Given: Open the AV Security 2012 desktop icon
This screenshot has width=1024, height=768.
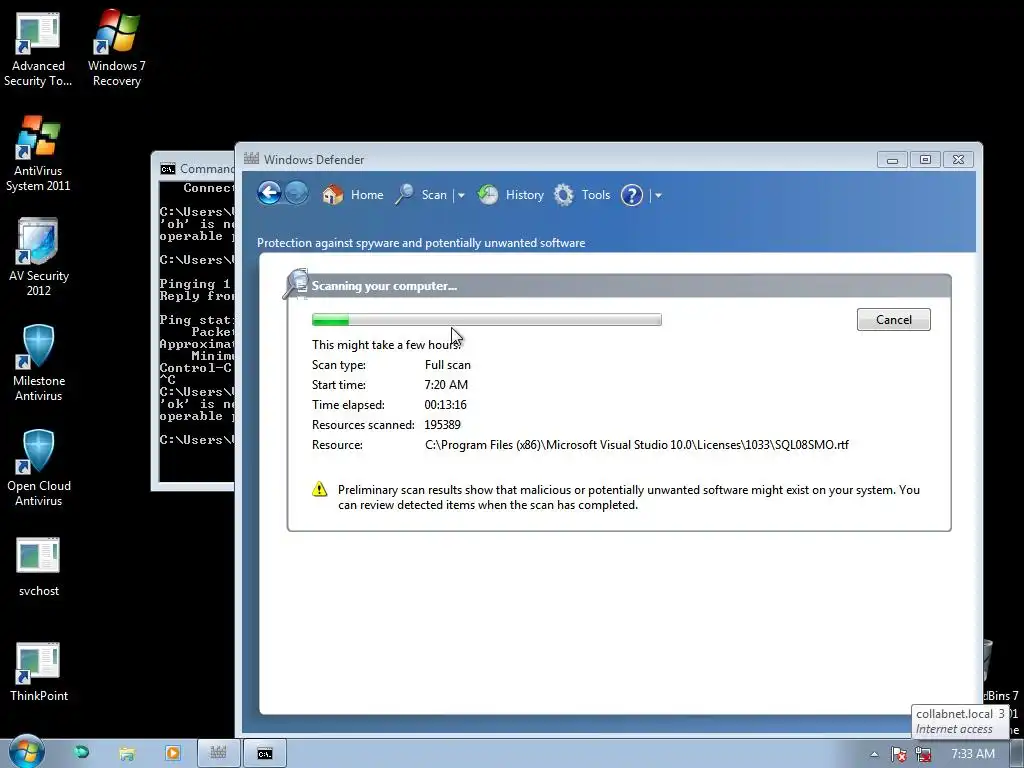Looking at the screenshot, I should [39, 258].
